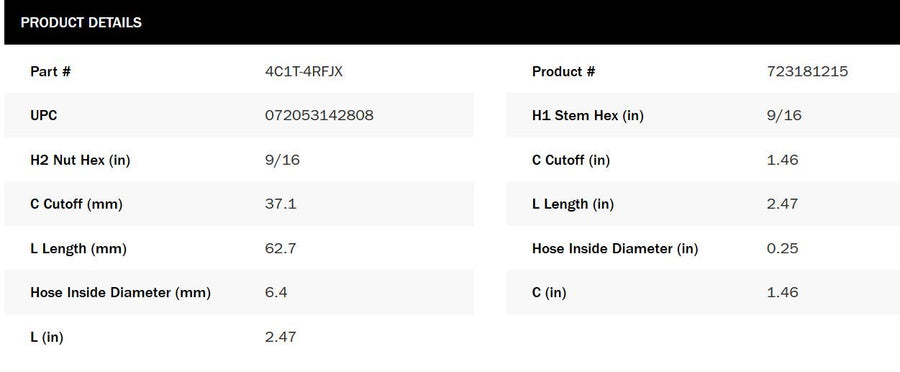The height and width of the screenshot is (372, 900).
Task: Select part number 4C1T-4RFJX
Action: 304,72
